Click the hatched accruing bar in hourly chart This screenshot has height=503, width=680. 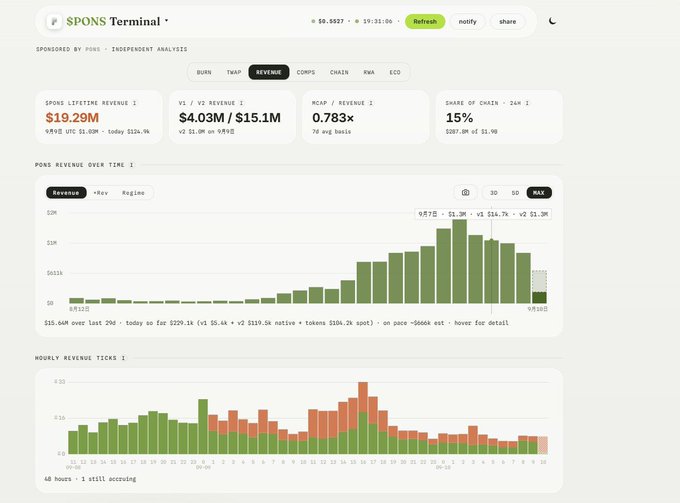543,445
